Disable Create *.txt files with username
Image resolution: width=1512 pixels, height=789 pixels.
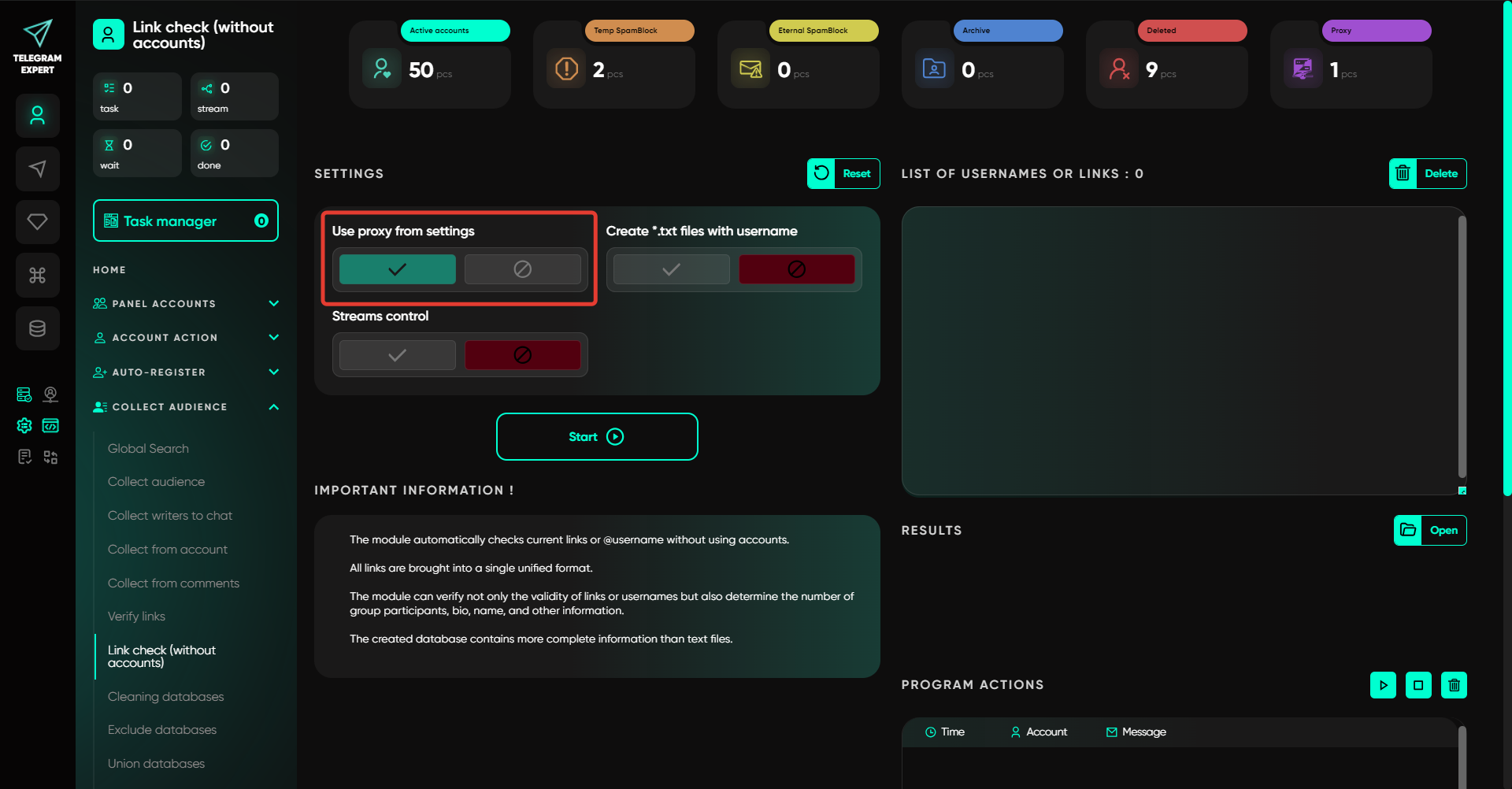coord(796,269)
